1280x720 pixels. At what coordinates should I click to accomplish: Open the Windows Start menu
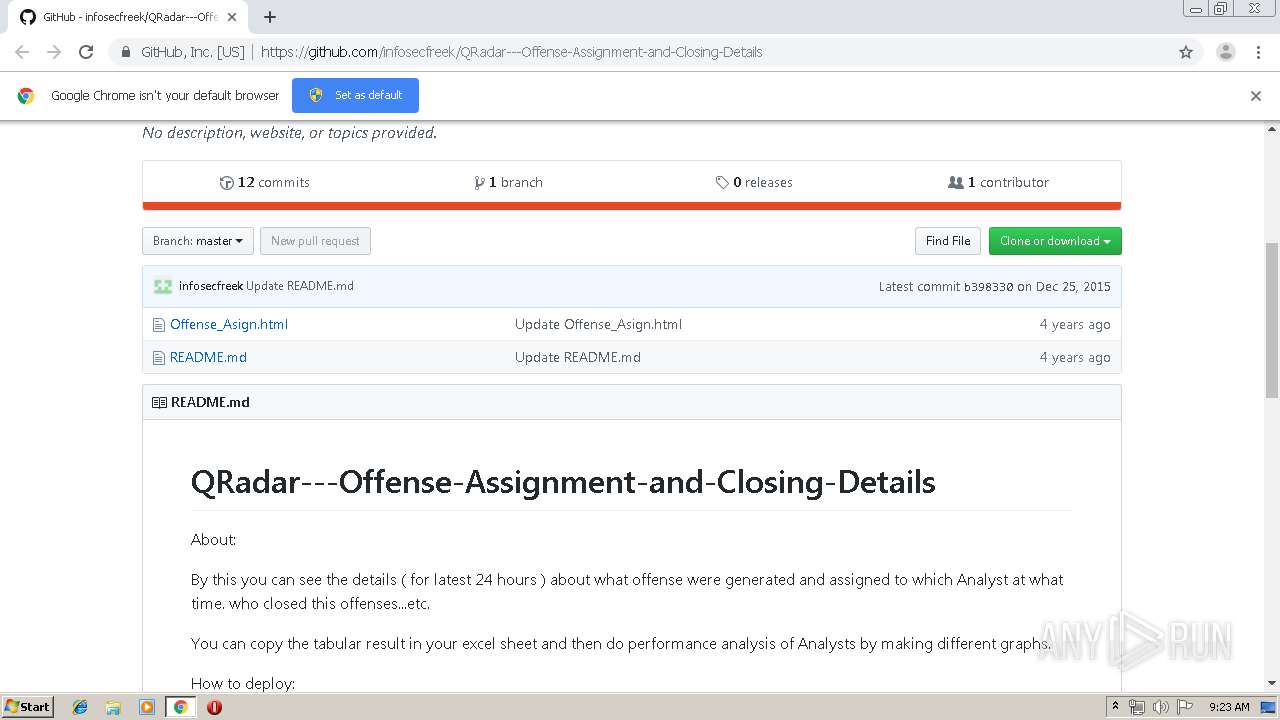(28, 706)
